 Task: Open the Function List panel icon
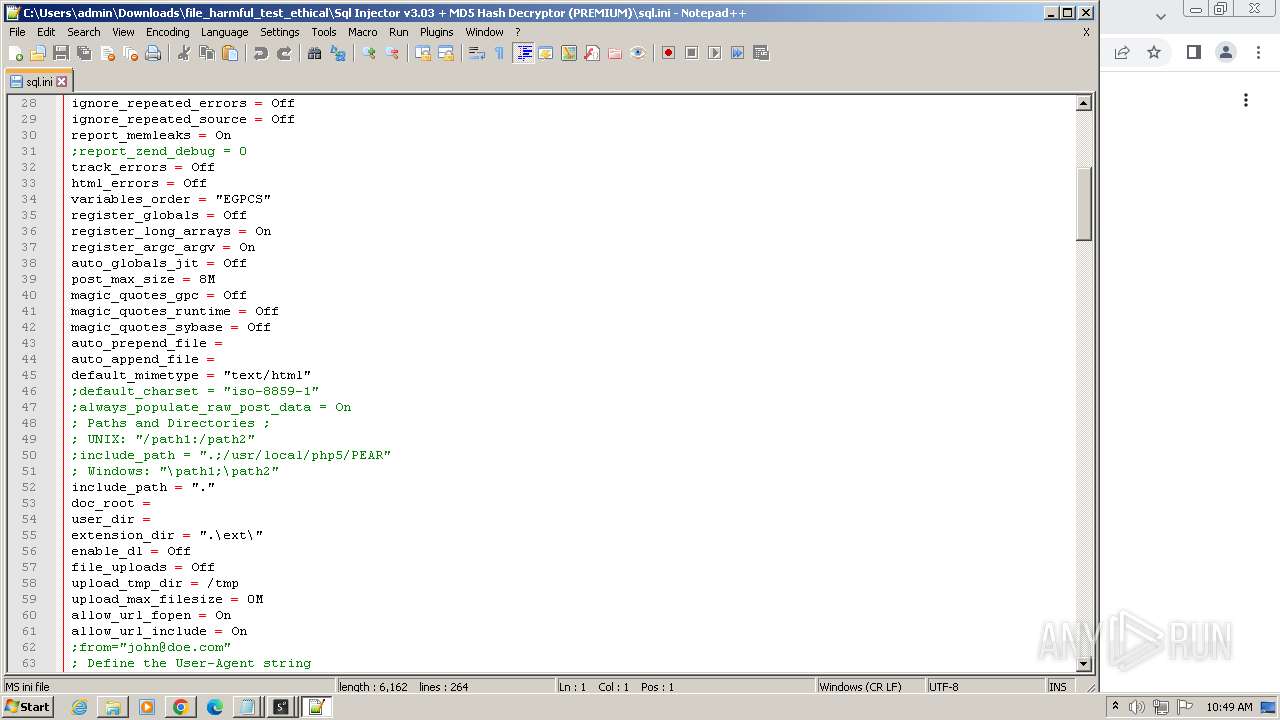(592, 53)
